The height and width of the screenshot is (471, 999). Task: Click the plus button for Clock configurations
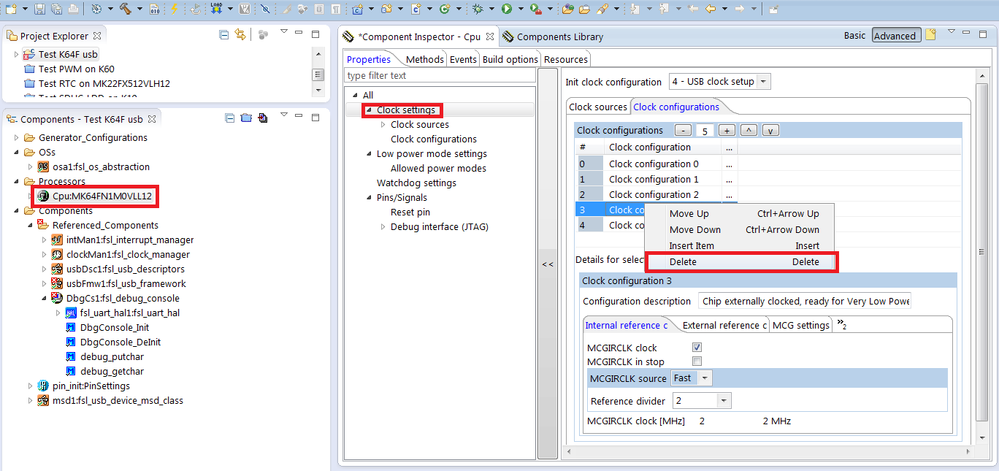click(727, 130)
